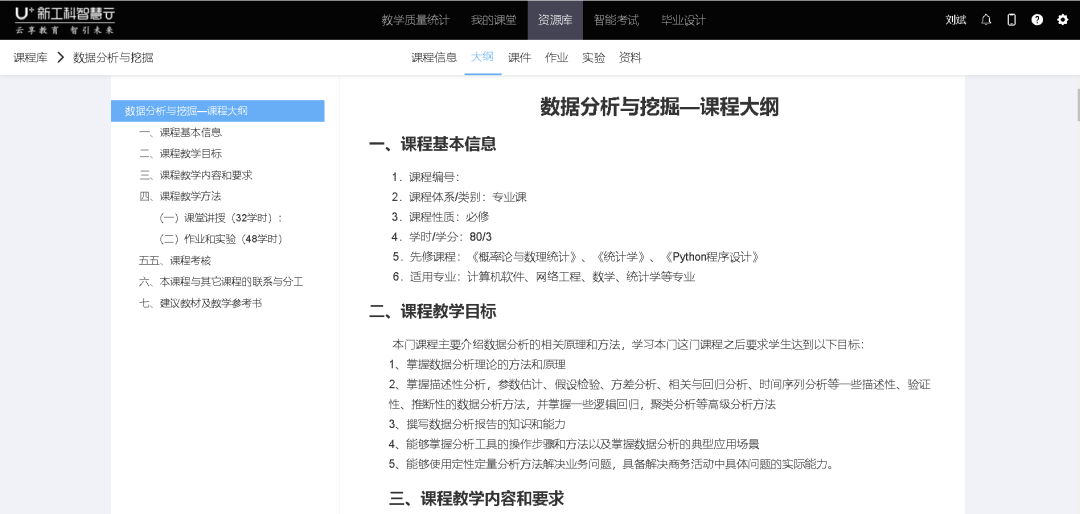Click the 先修课程 line
This screenshot has width=1080, height=514.
(576, 257)
